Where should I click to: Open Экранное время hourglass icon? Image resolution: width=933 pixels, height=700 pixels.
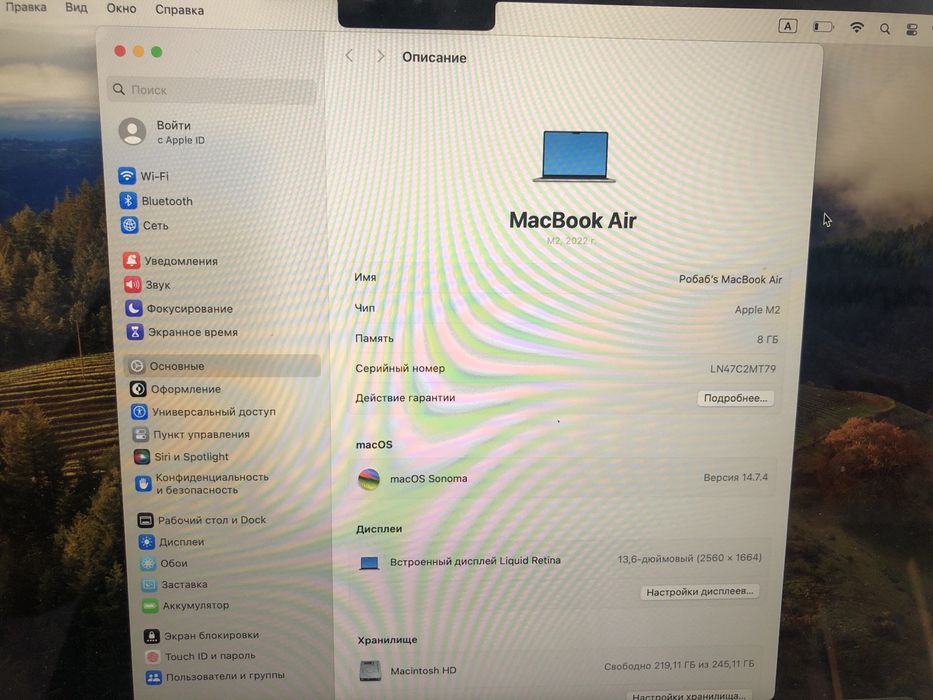135,332
